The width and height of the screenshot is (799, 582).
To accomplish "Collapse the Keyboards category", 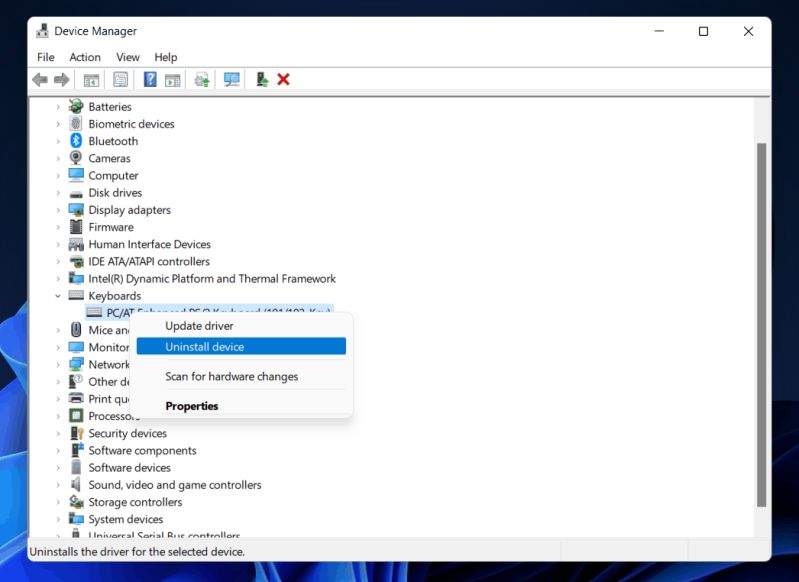I will 58,296.
